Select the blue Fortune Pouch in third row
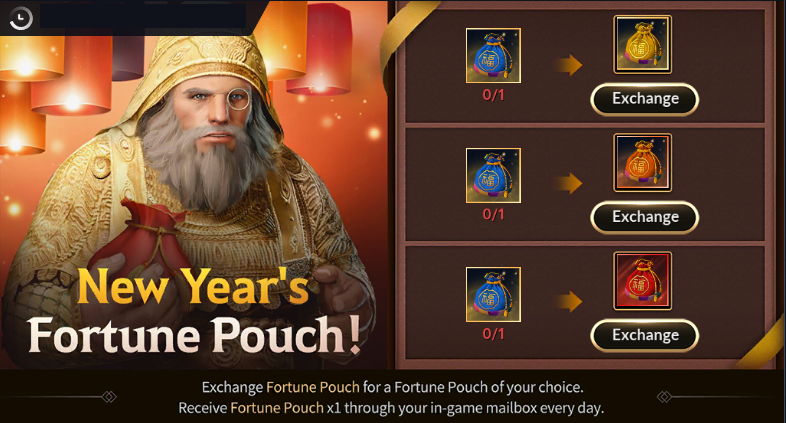The height and width of the screenshot is (423, 786). (493, 294)
